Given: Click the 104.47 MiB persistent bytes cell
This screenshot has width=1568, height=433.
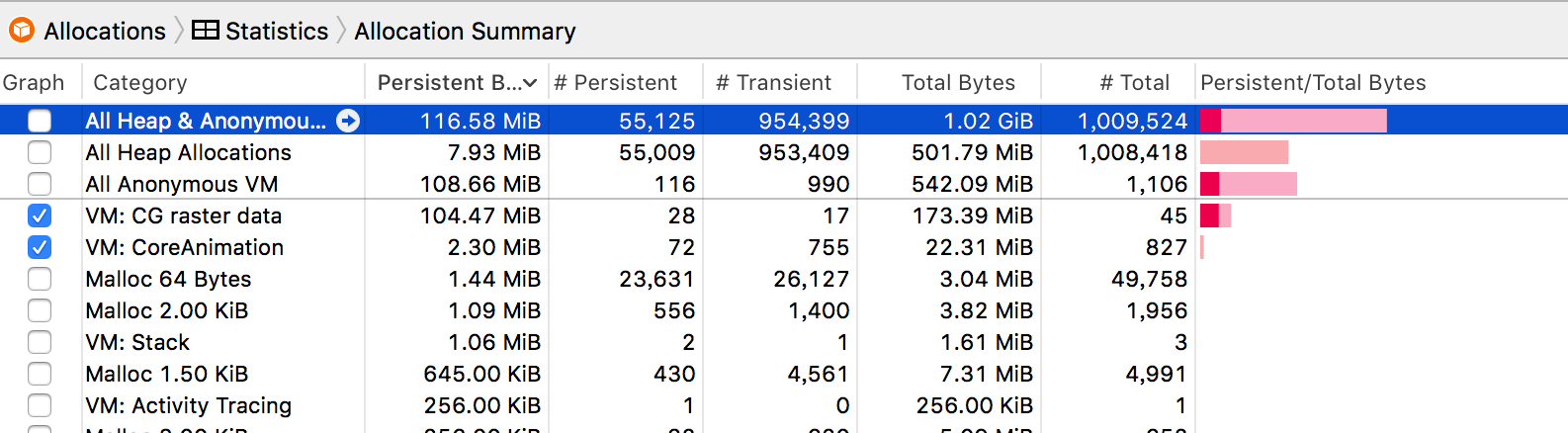Looking at the screenshot, I should tap(480, 216).
